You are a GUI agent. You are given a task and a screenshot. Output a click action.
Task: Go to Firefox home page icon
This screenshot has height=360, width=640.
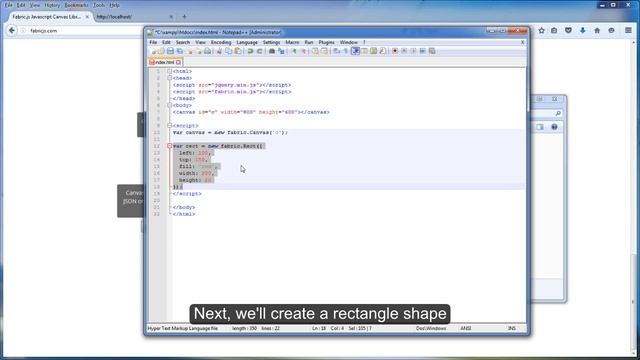click(597, 31)
